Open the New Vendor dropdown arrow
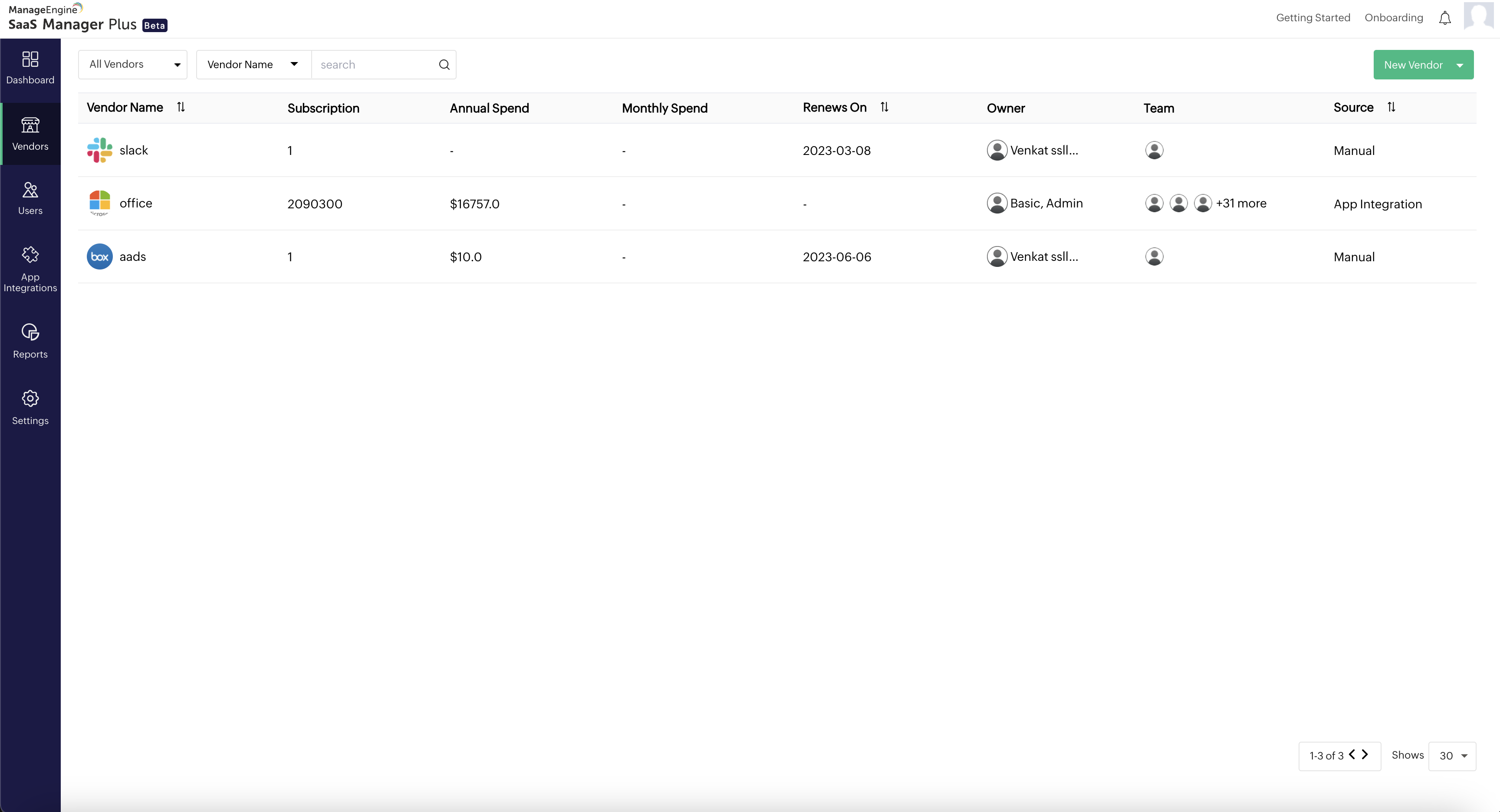The image size is (1500, 812). 1460,65
